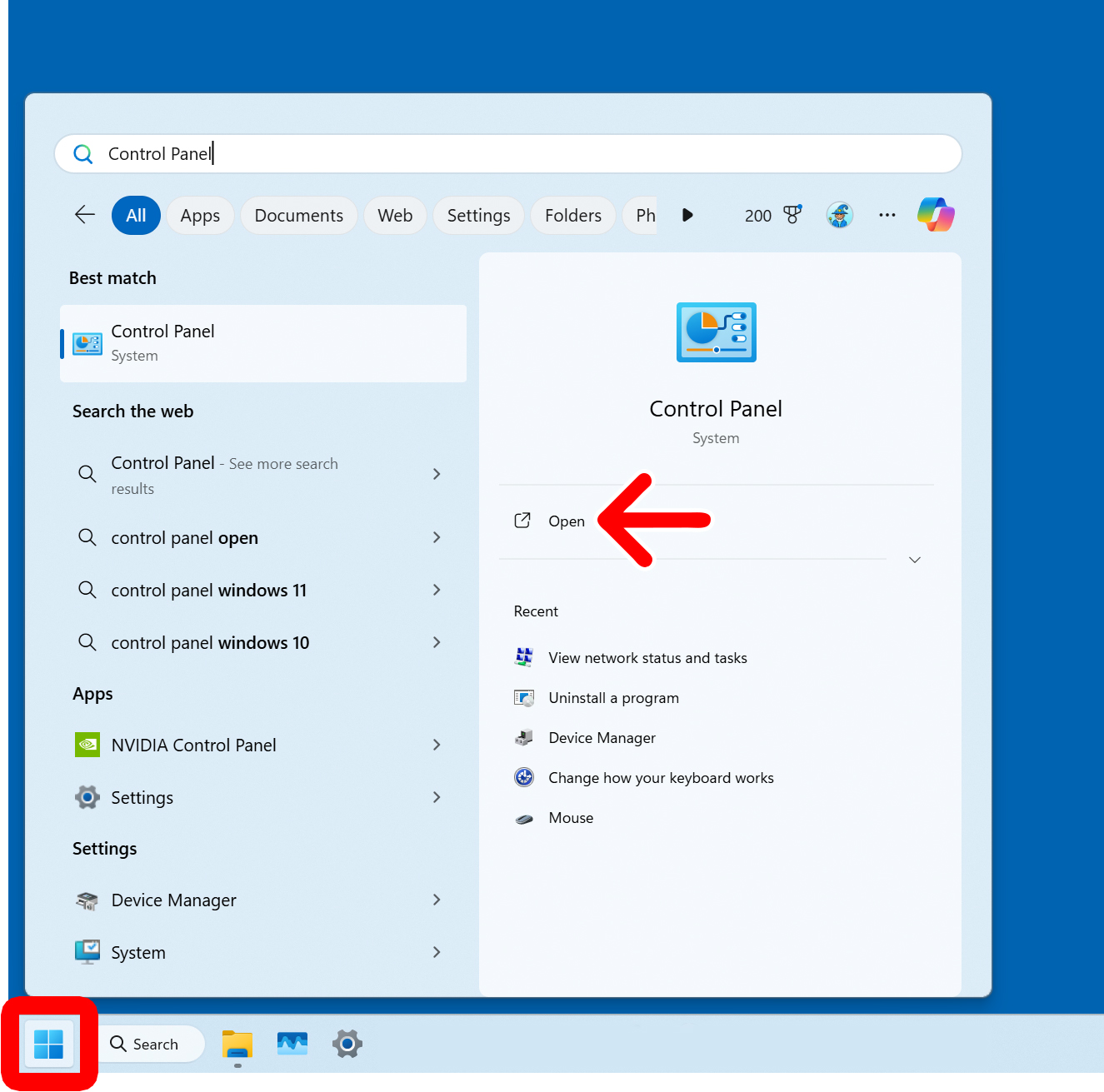Open the three-dot more options menu
Screen dimensions: 1104x1092
click(x=887, y=215)
